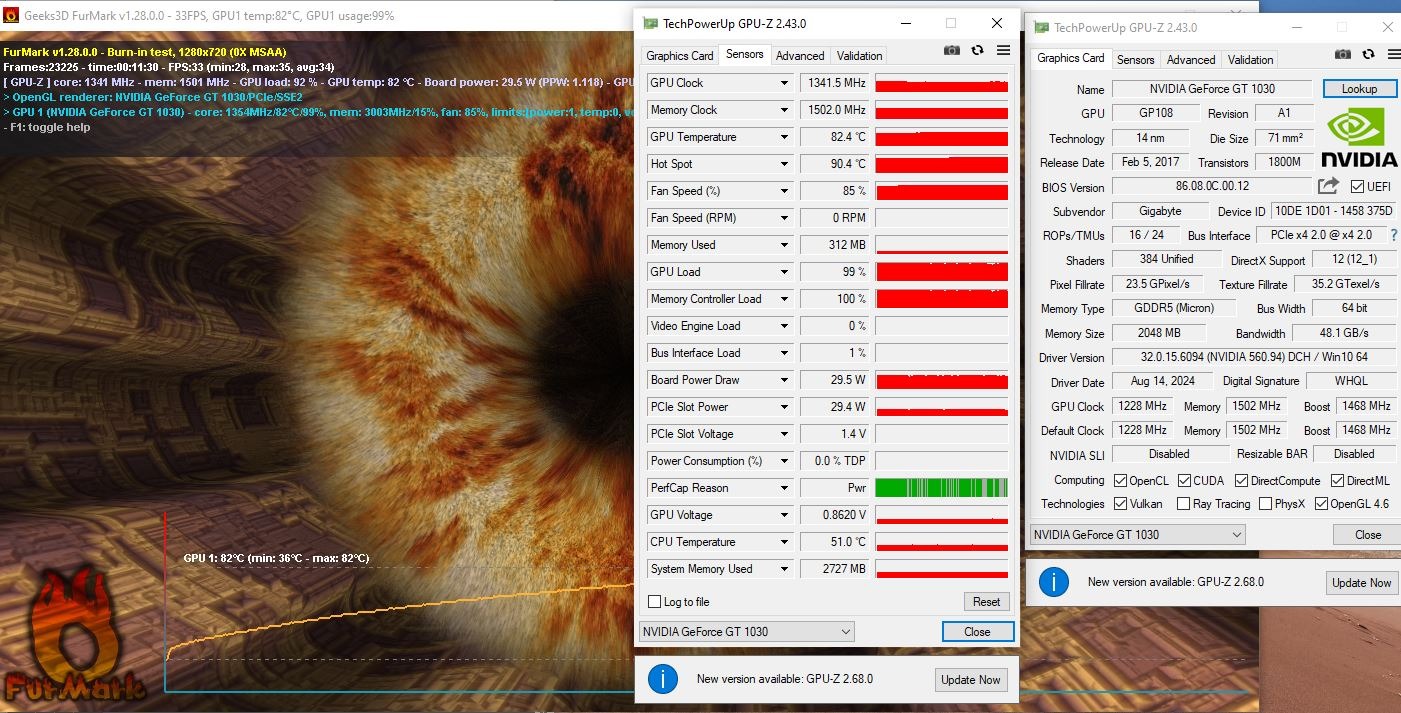
Task: Switch to Advanced tab in Sensors window
Action: 800,56
